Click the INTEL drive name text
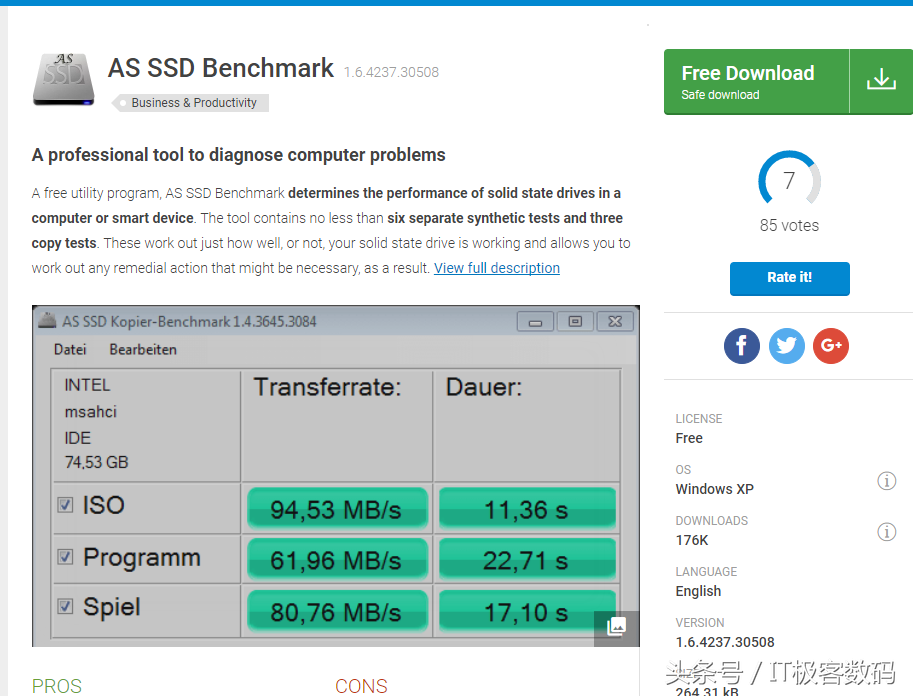This screenshot has height=696, width=913. pos(87,385)
